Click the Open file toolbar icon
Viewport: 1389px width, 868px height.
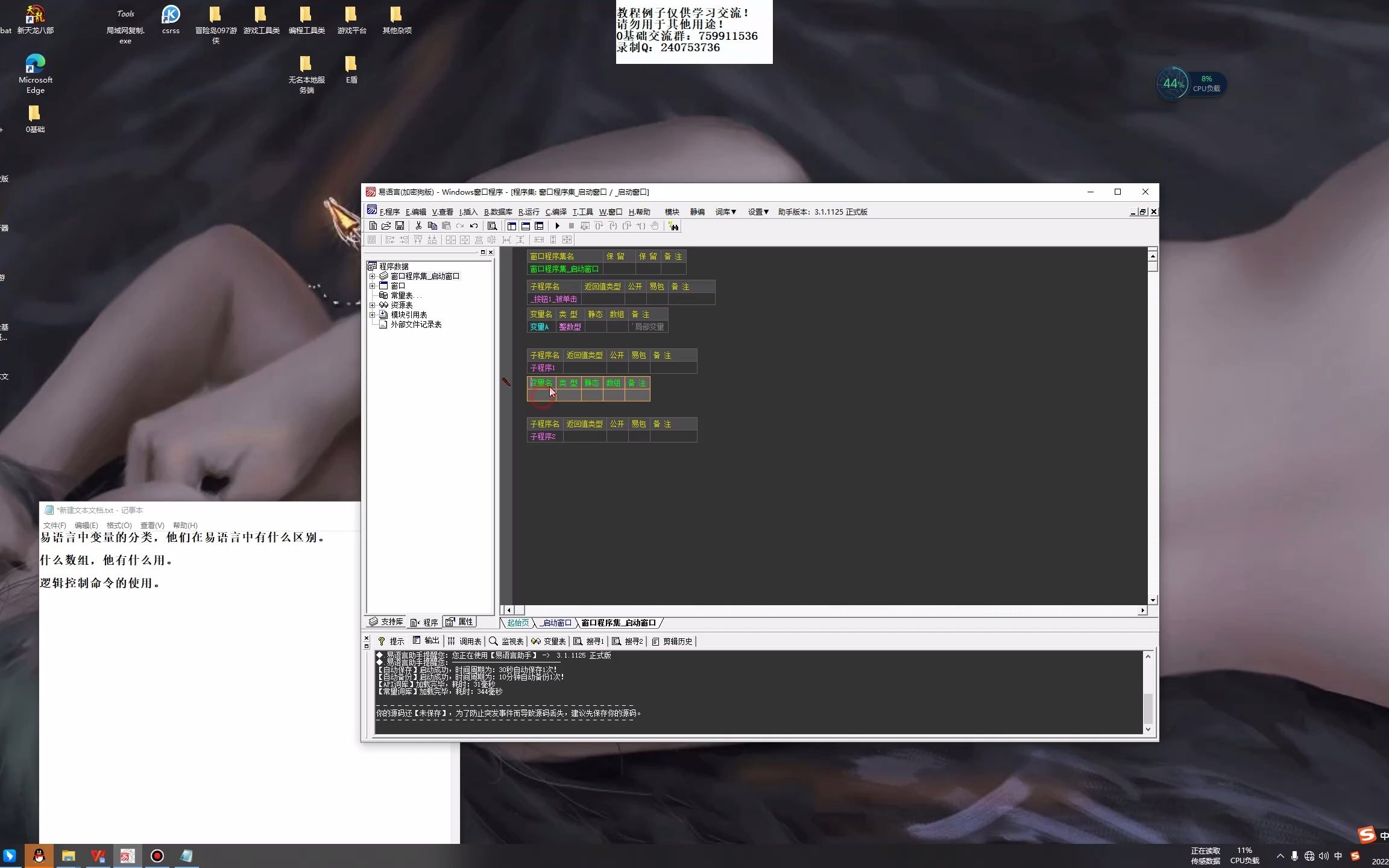coord(386,226)
